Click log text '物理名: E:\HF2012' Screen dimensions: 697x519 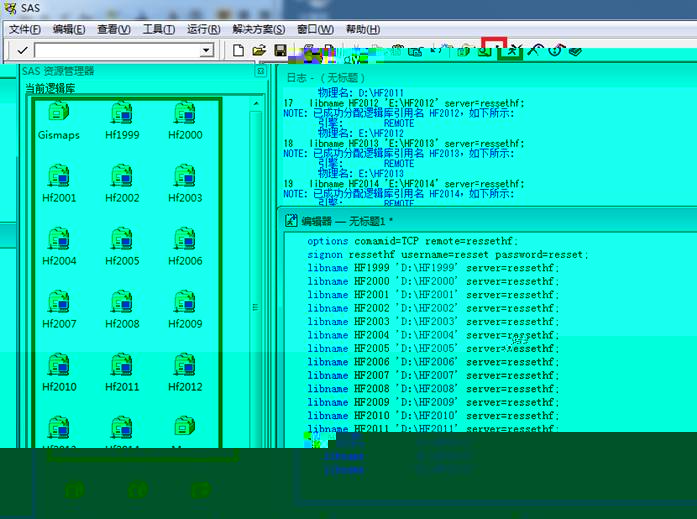coord(361,133)
